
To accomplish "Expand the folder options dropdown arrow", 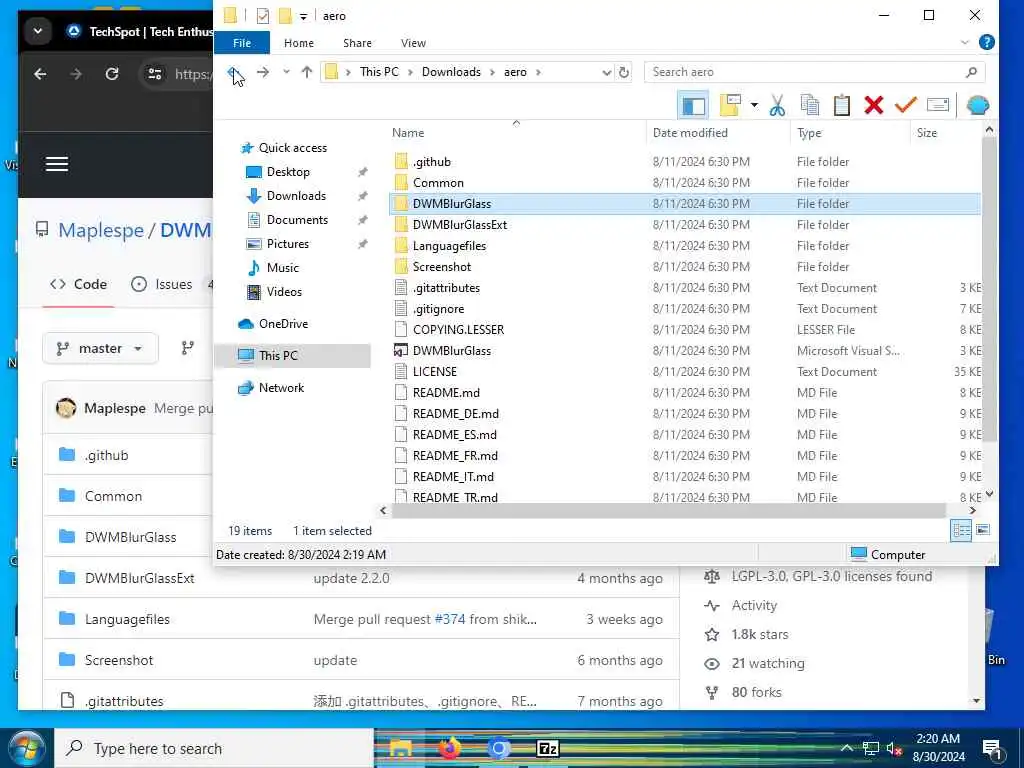I will pos(754,105).
